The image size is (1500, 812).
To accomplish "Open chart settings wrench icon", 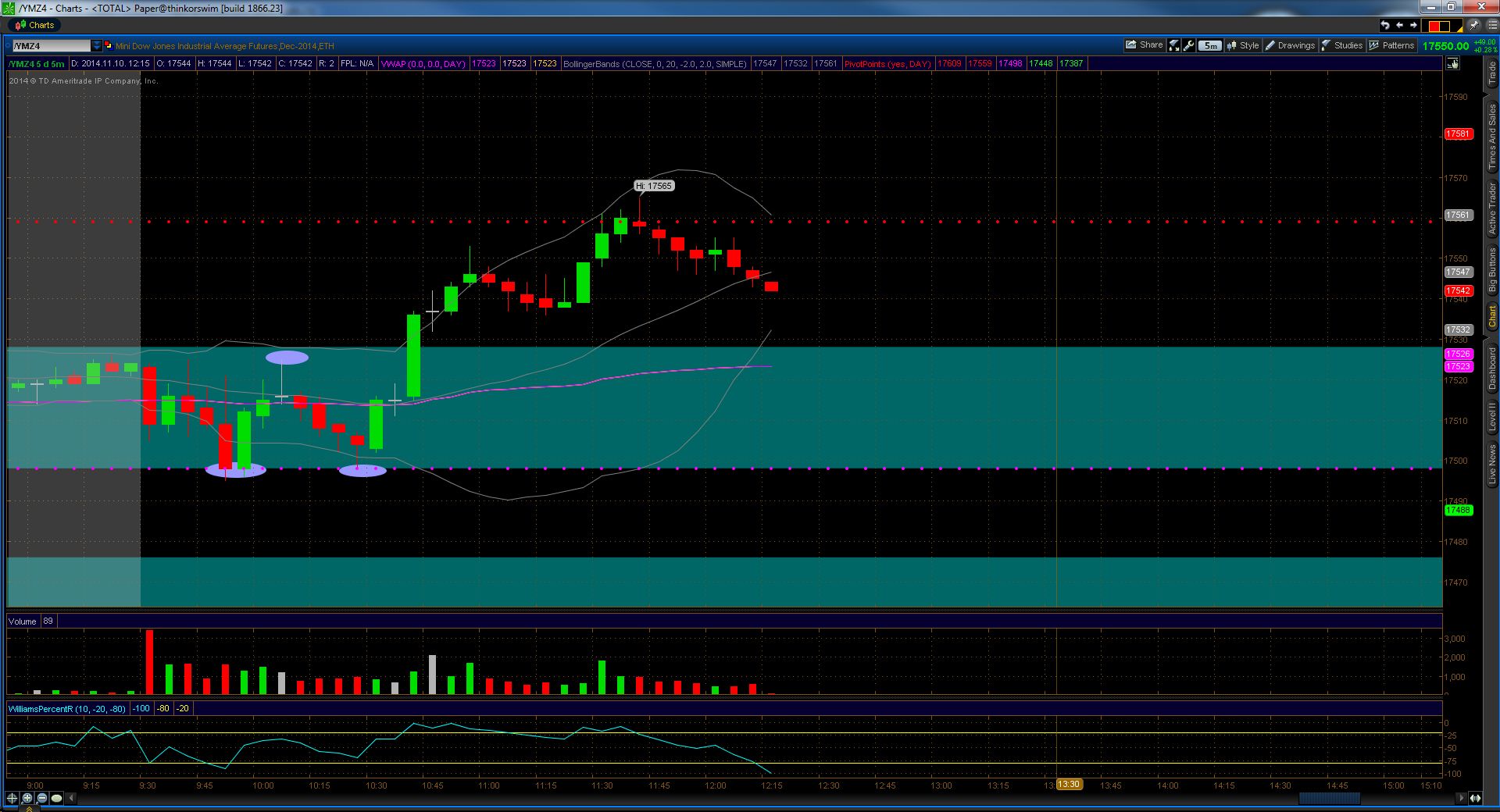I will [x=1188, y=45].
